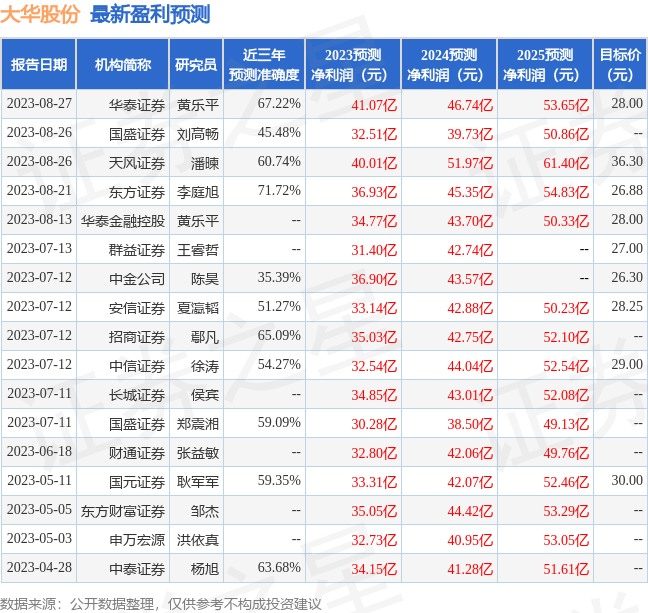Click the 41.07亿 profit value
This screenshot has width=648, height=613.
click(x=374, y=105)
